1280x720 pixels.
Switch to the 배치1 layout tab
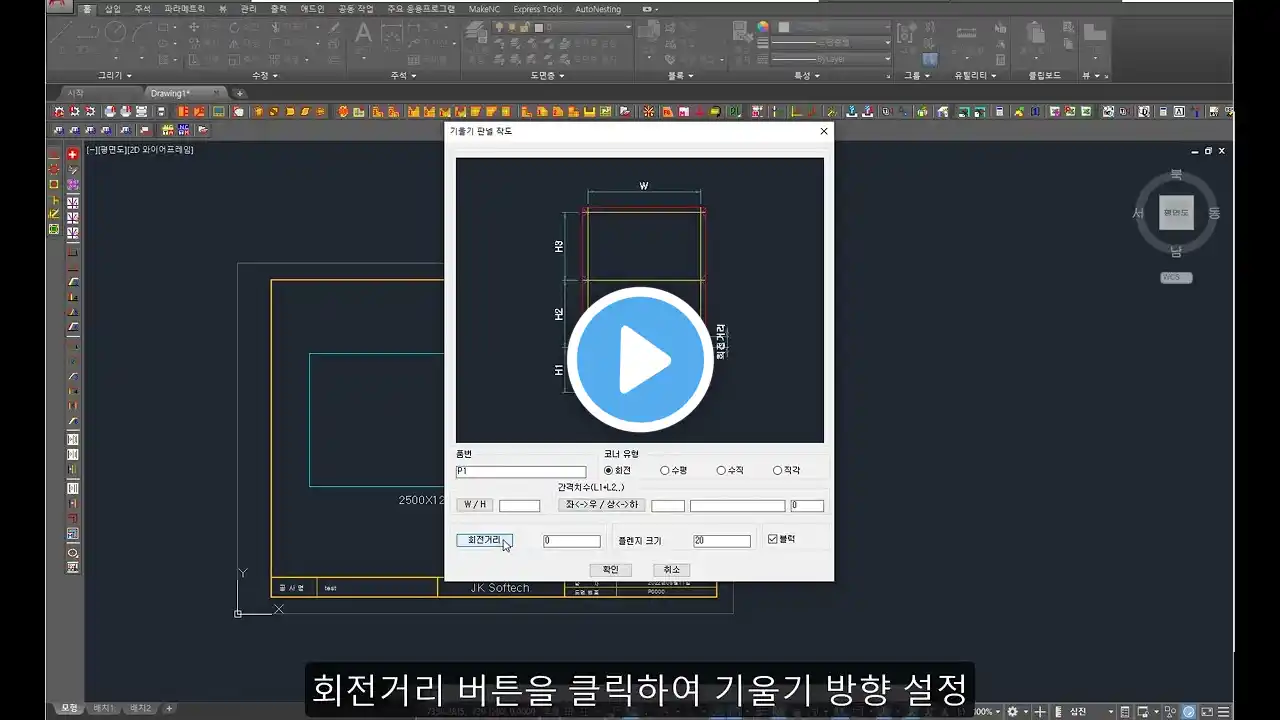(x=103, y=708)
